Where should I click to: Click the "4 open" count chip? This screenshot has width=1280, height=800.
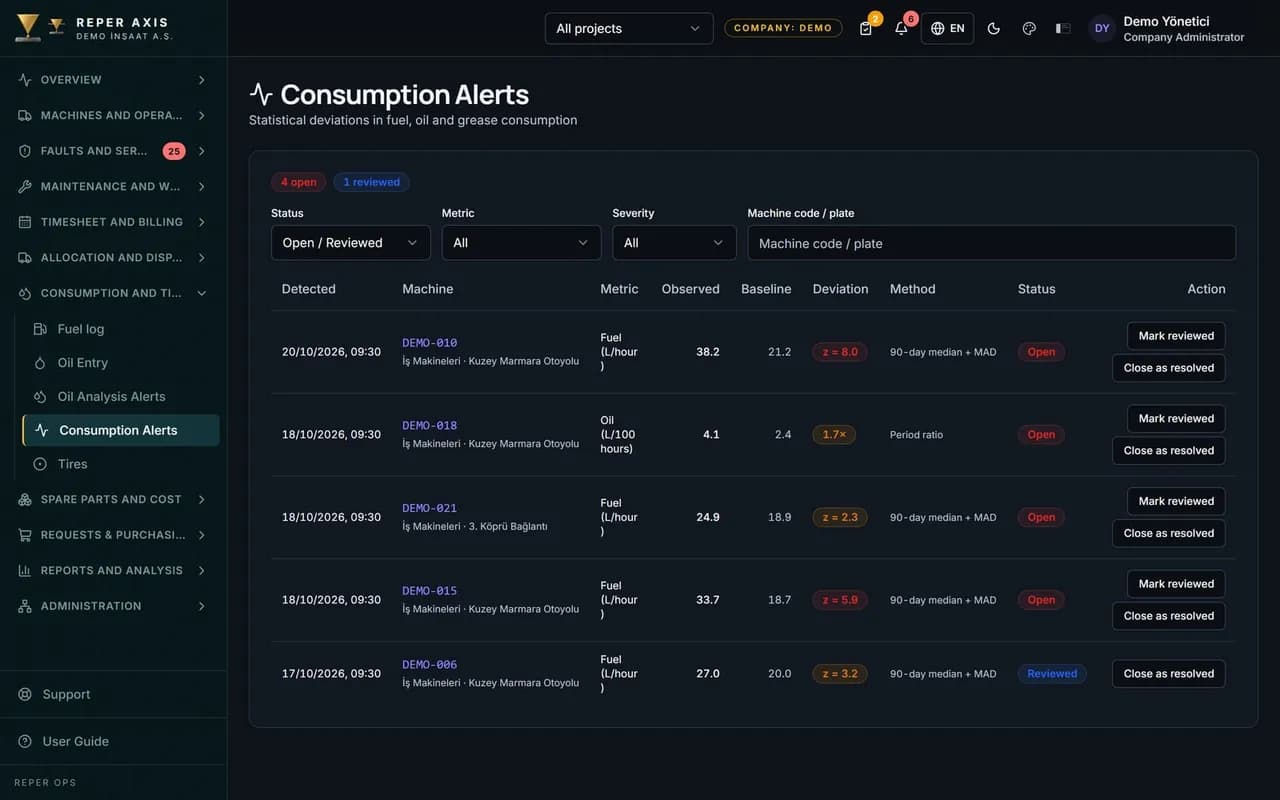pyautogui.click(x=298, y=182)
